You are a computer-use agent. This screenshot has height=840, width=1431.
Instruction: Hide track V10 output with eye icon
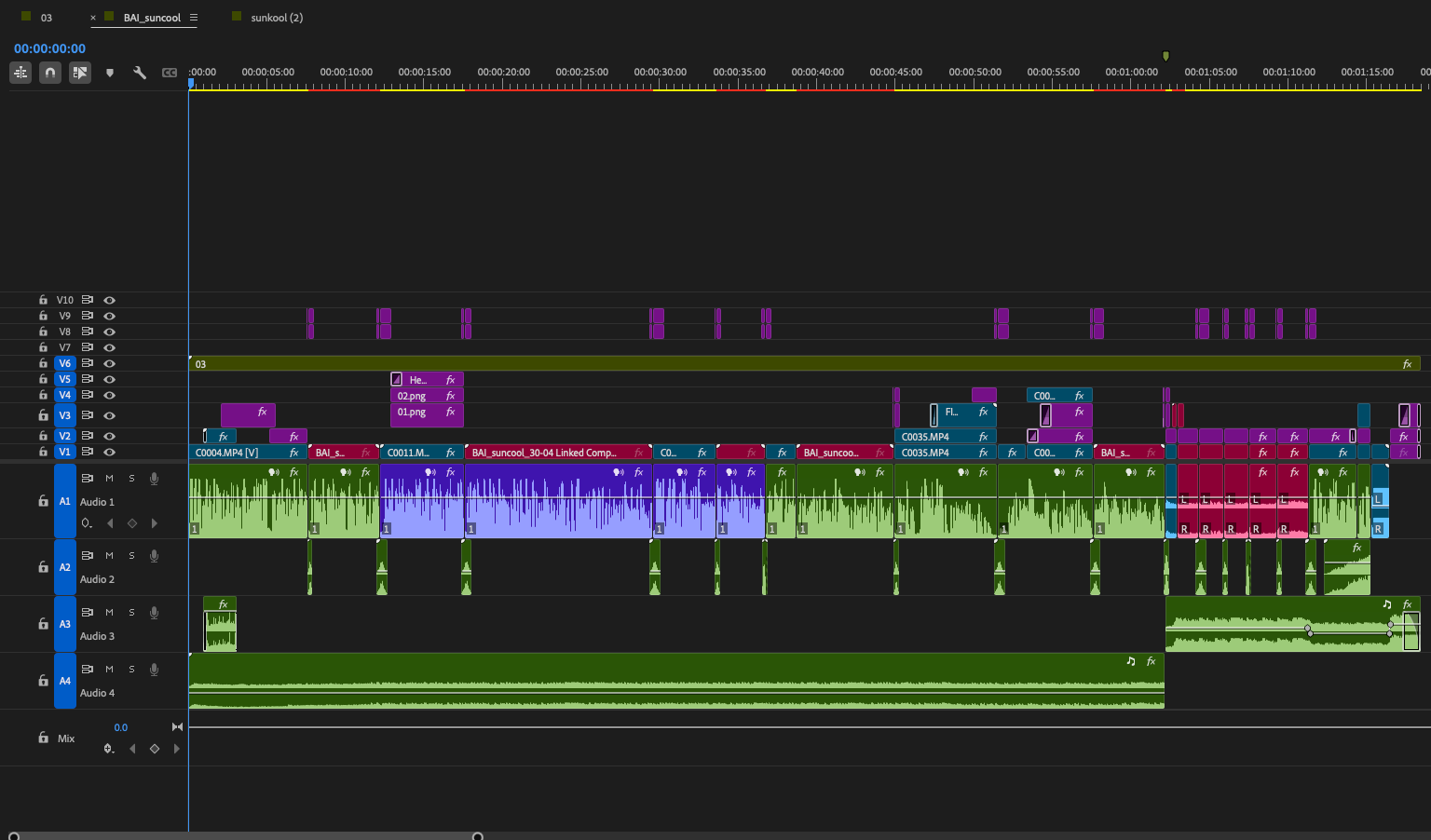coord(109,300)
